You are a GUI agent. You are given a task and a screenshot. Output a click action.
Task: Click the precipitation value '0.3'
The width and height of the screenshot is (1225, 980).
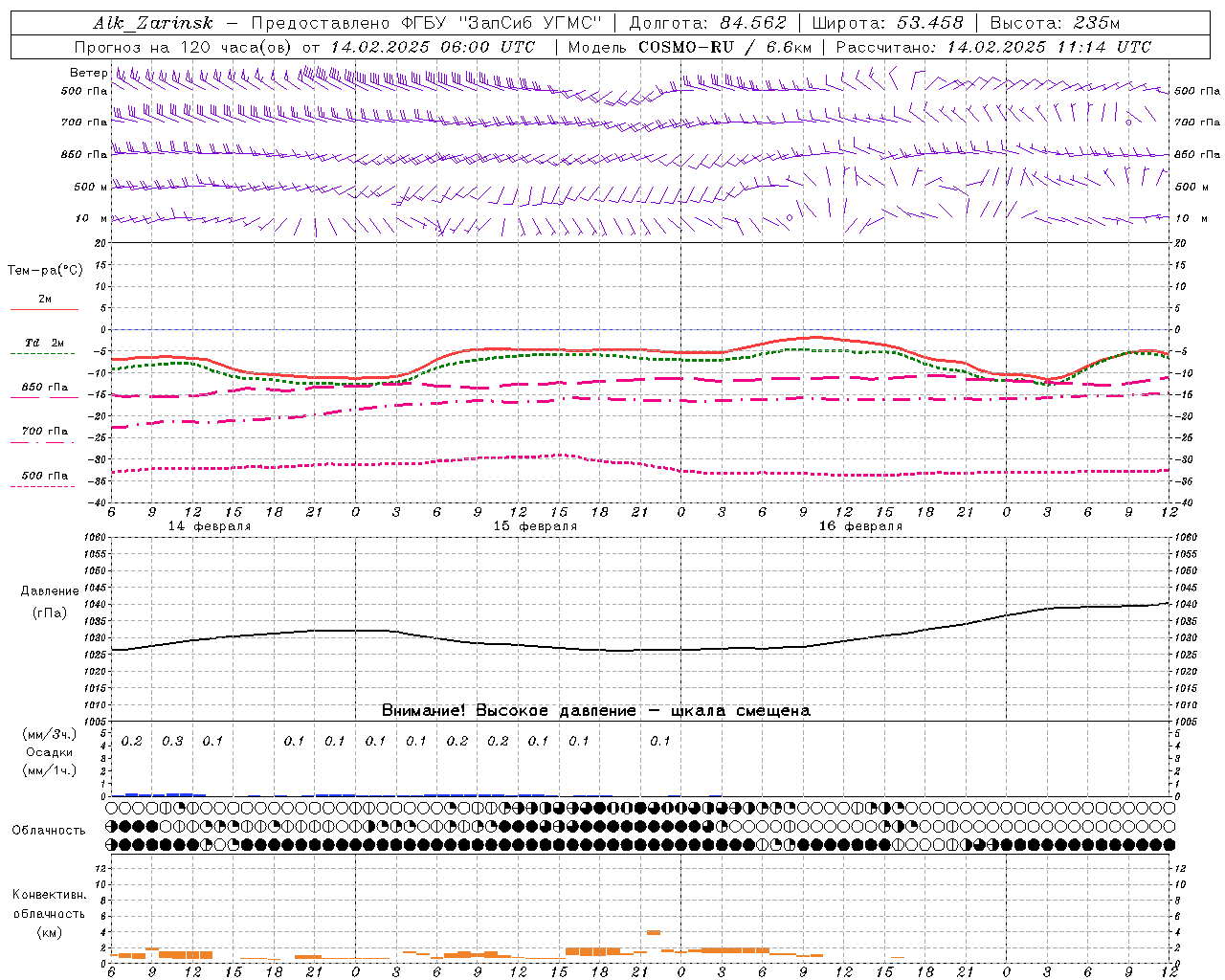click(172, 742)
